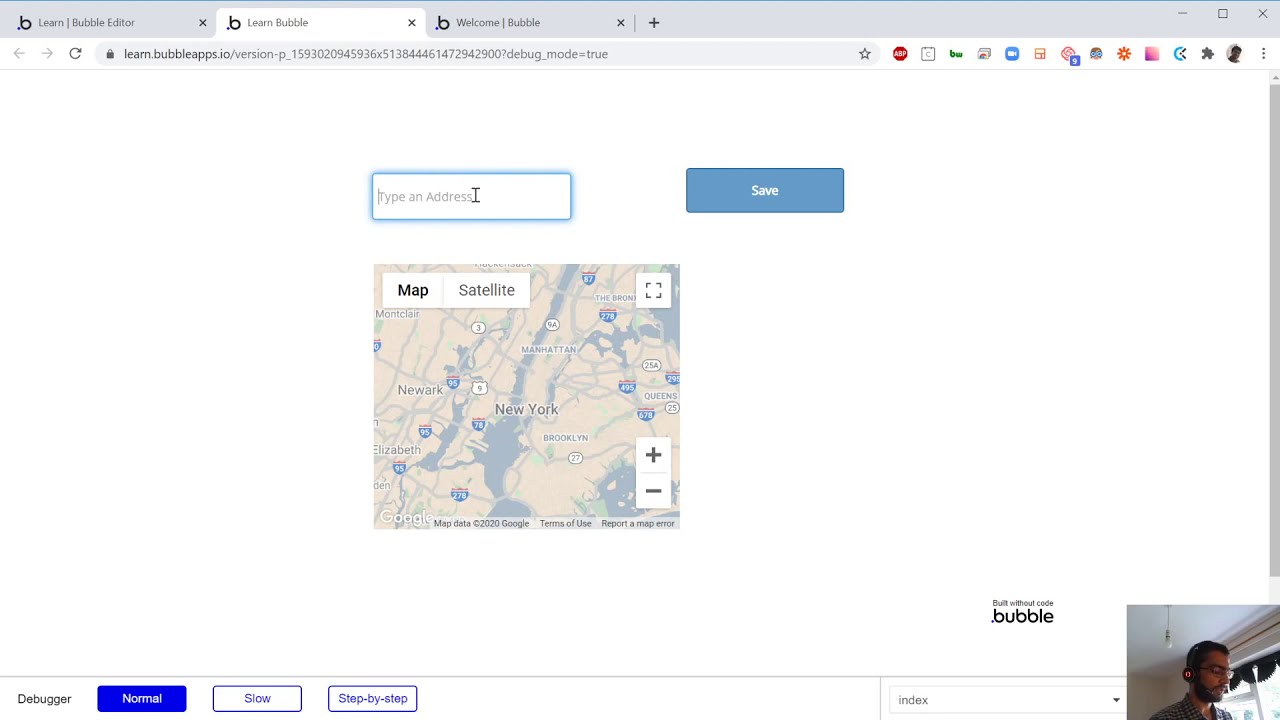The height and width of the screenshot is (720, 1280).
Task: Switch map to Map view
Action: (x=413, y=290)
